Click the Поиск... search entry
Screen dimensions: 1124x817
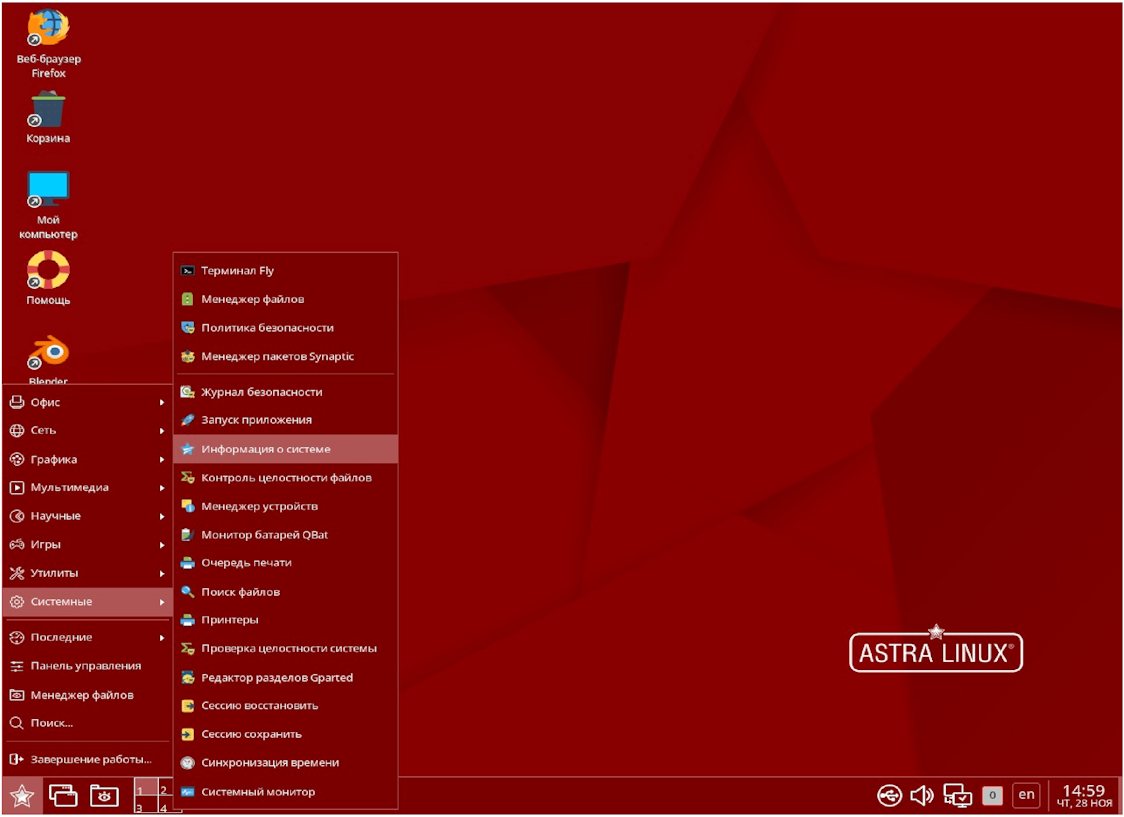52,723
